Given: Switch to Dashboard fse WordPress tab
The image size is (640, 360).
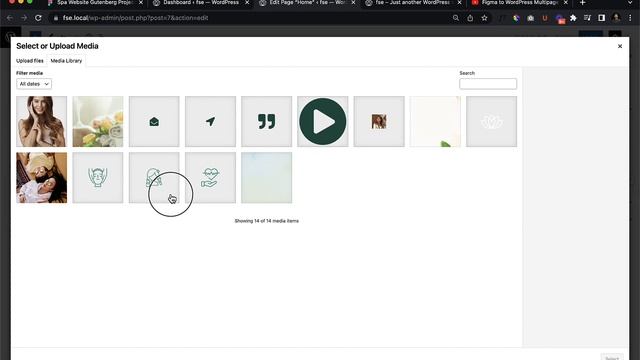Looking at the screenshot, I should (x=201, y=3).
